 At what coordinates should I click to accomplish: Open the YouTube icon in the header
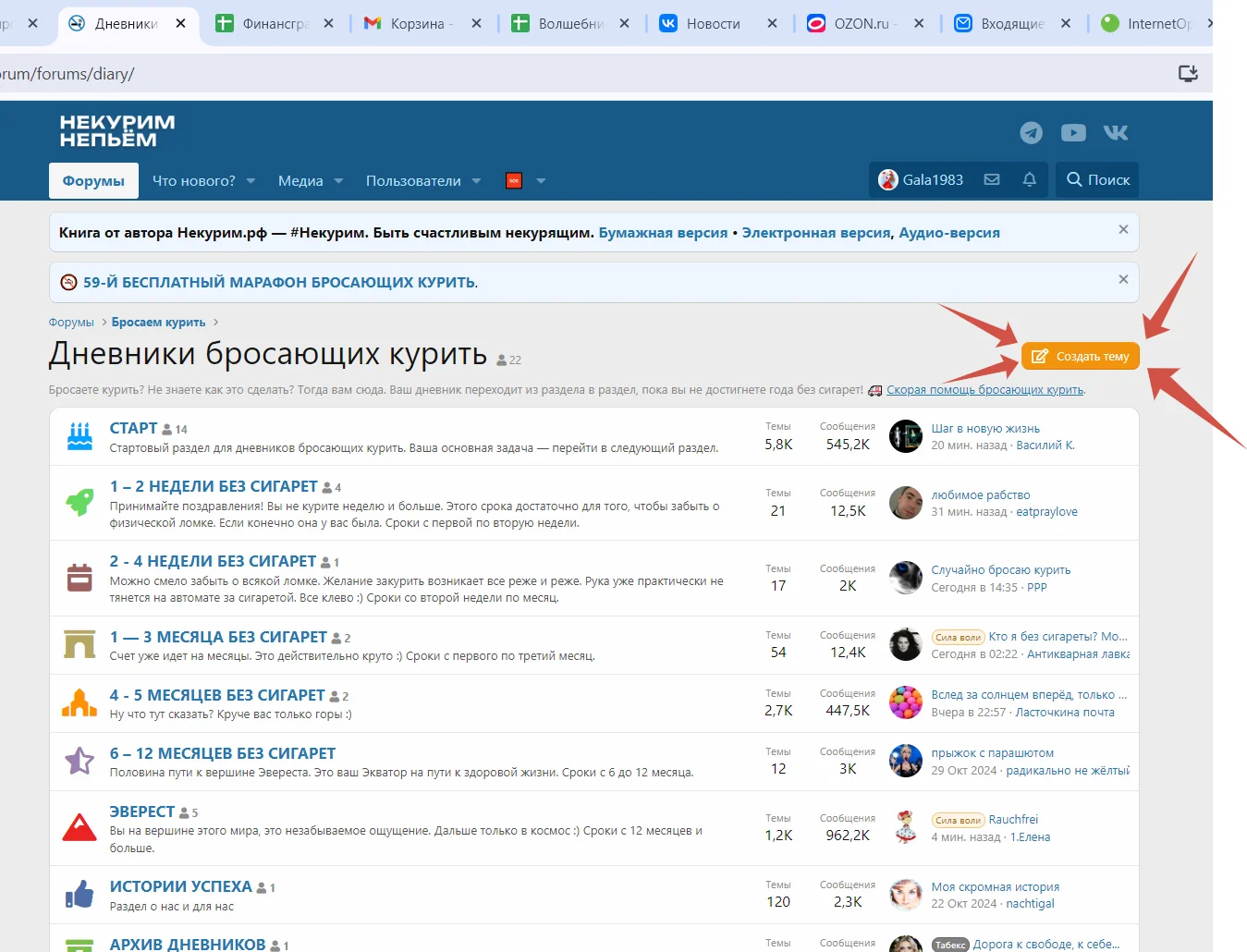click(1073, 133)
